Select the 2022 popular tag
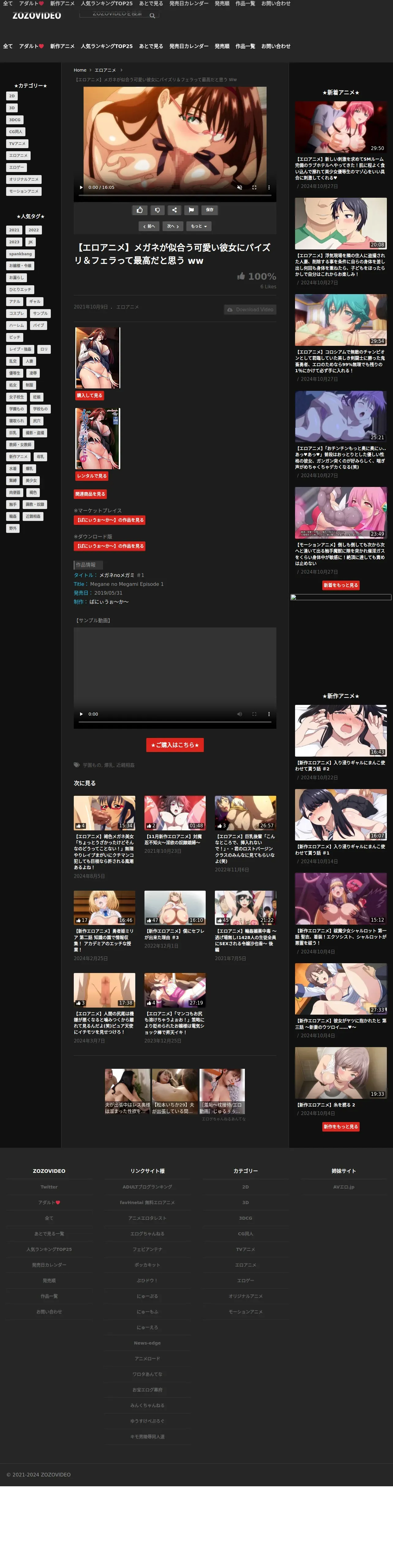This screenshot has width=393, height=1568. point(33,230)
